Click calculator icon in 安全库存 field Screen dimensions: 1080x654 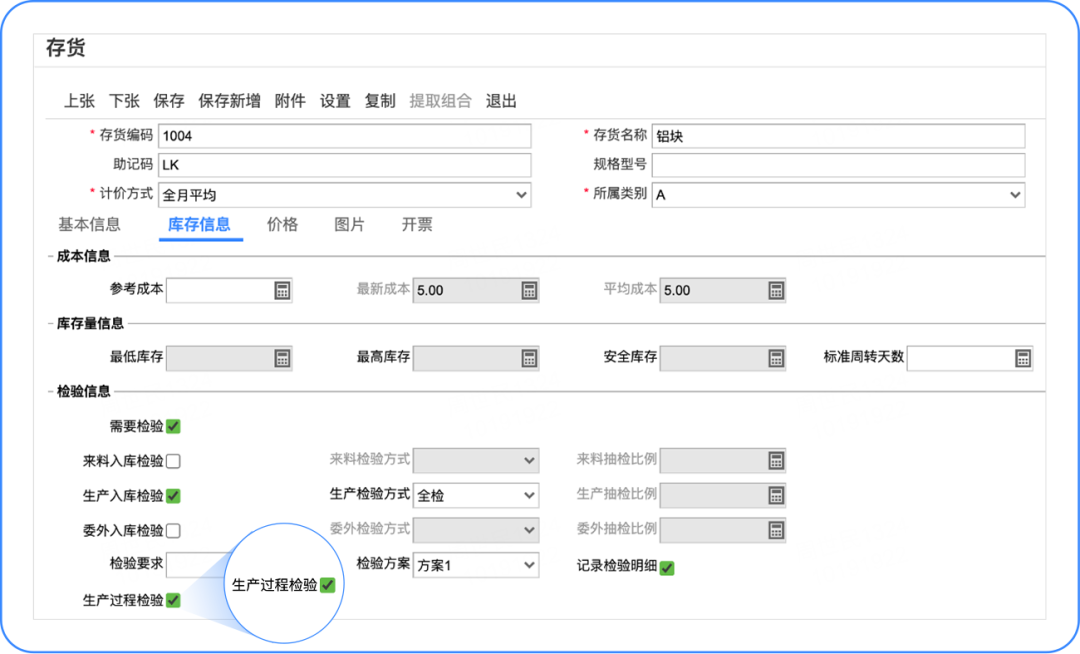point(776,358)
